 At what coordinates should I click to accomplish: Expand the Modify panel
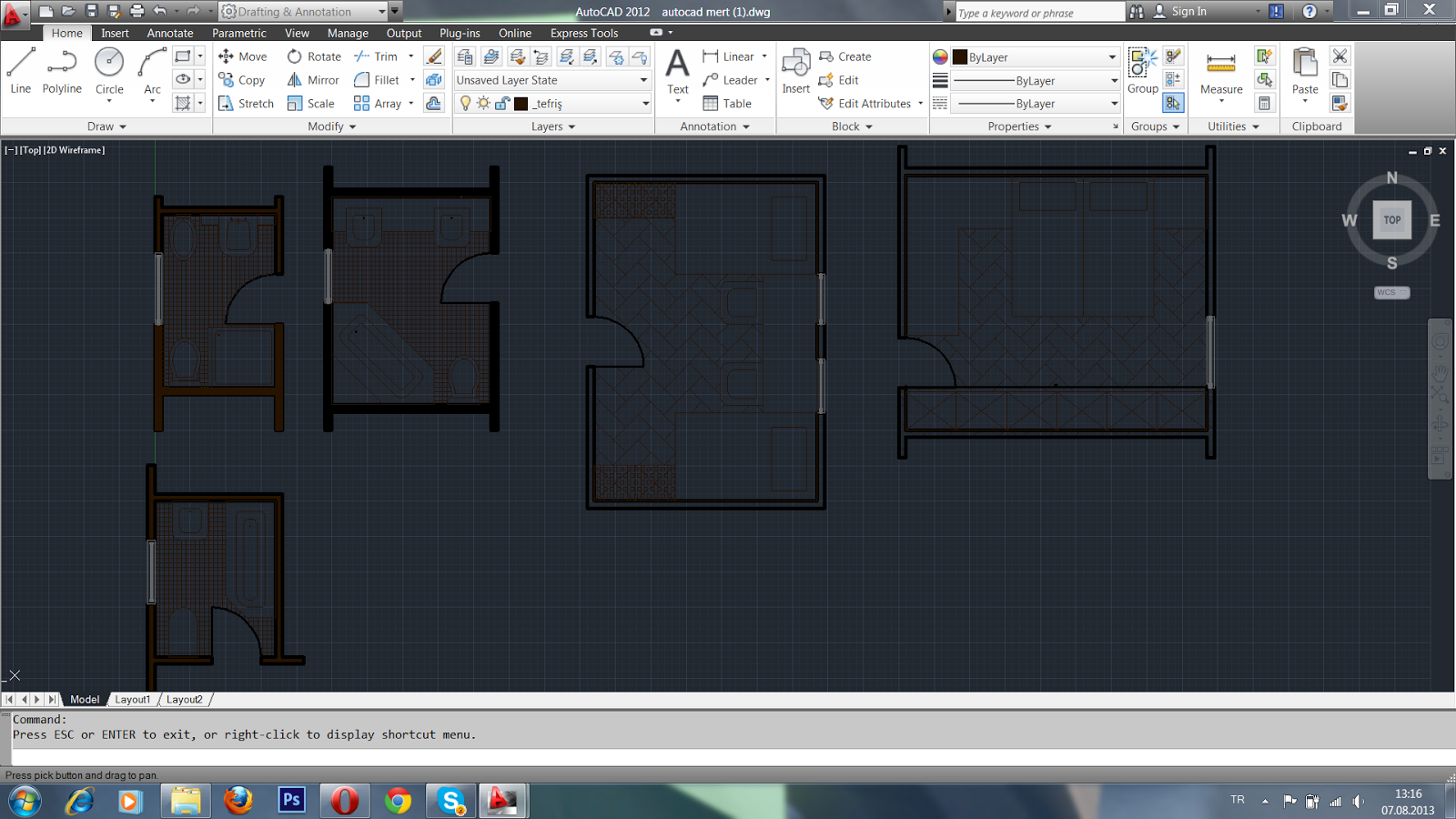coord(332,126)
